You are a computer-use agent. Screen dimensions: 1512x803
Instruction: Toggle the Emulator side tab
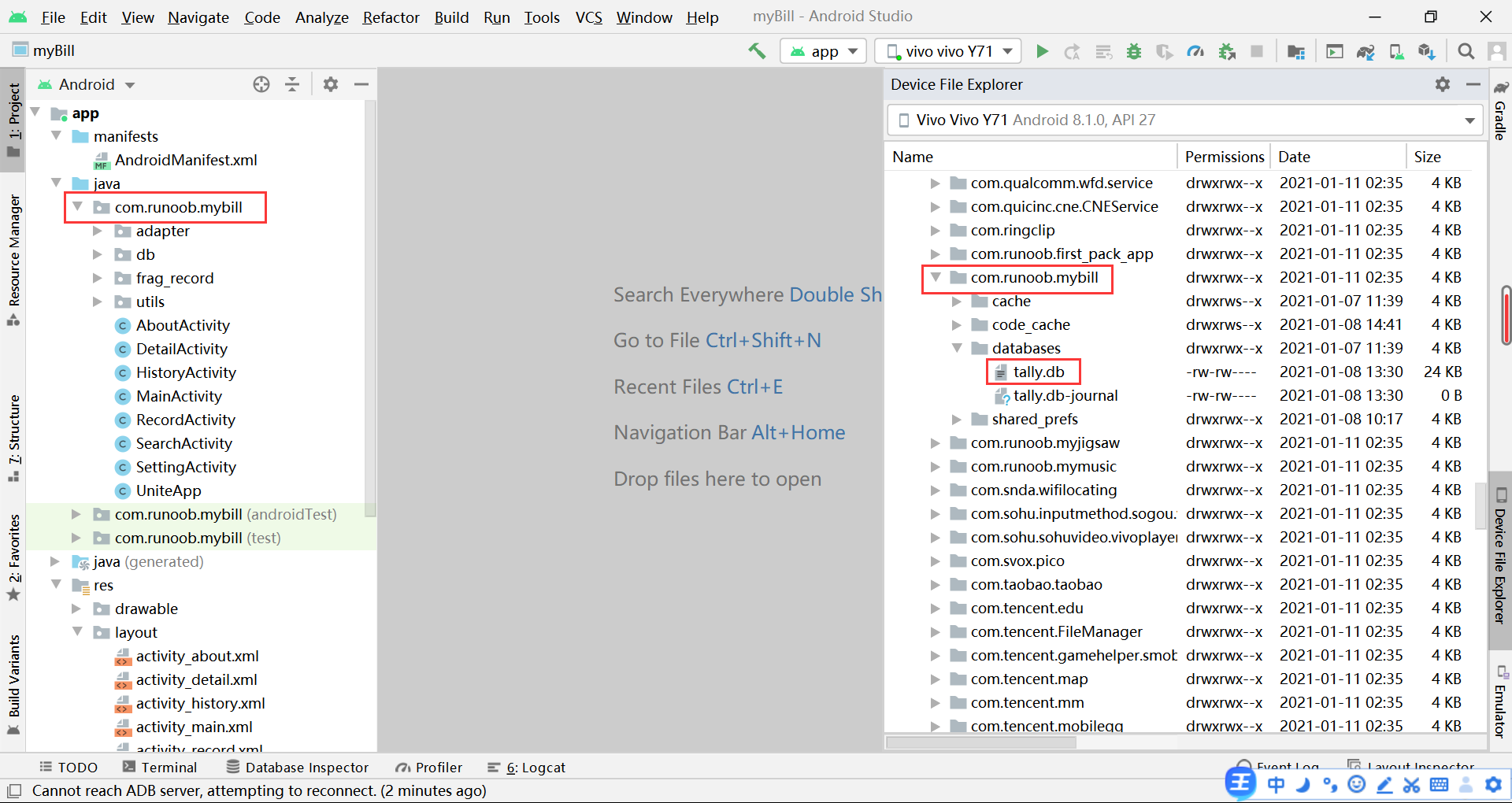pyautogui.click(x=1501, y=703)
